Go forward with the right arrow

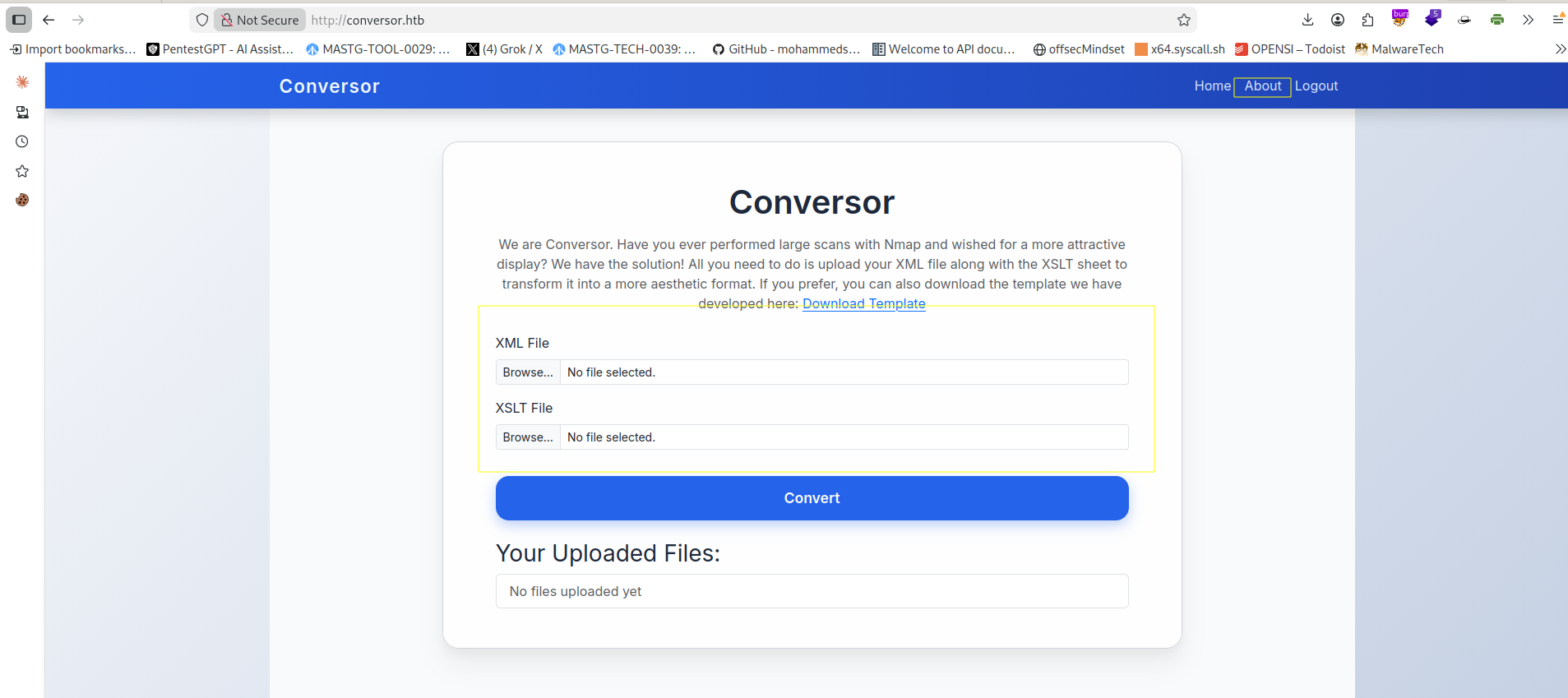78,20
